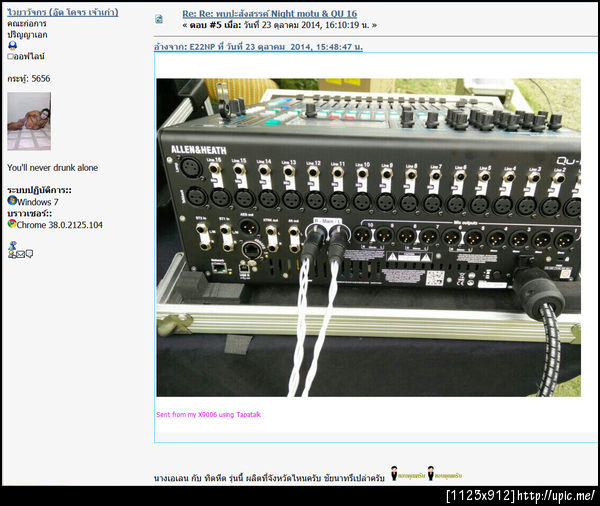Click the reply #5 date line

tap(280, 25)
